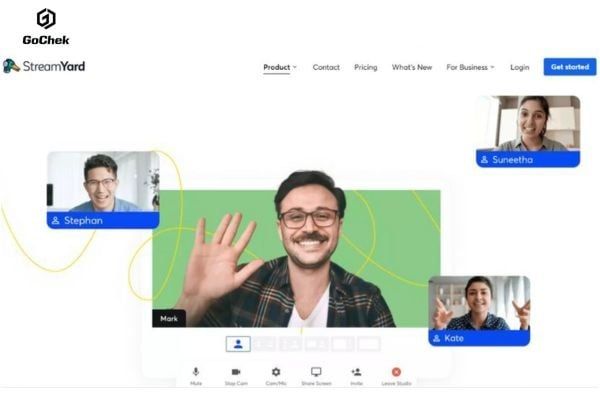Click the Stop Cam camera icon
This screenshot has width=600, height=400.
[x=236, y=373]
